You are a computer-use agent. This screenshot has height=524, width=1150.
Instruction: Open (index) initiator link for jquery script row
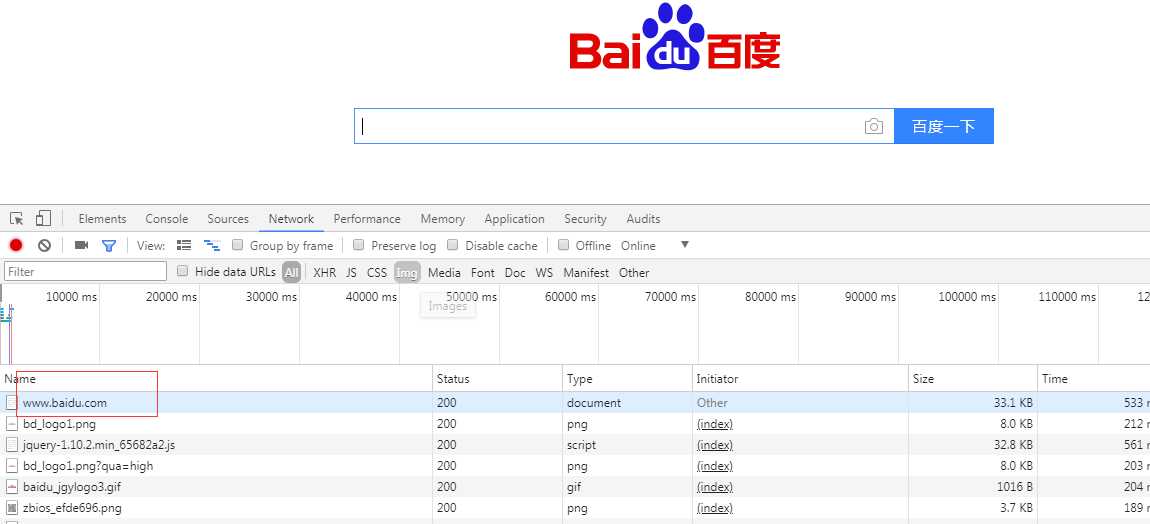(714, 445)
